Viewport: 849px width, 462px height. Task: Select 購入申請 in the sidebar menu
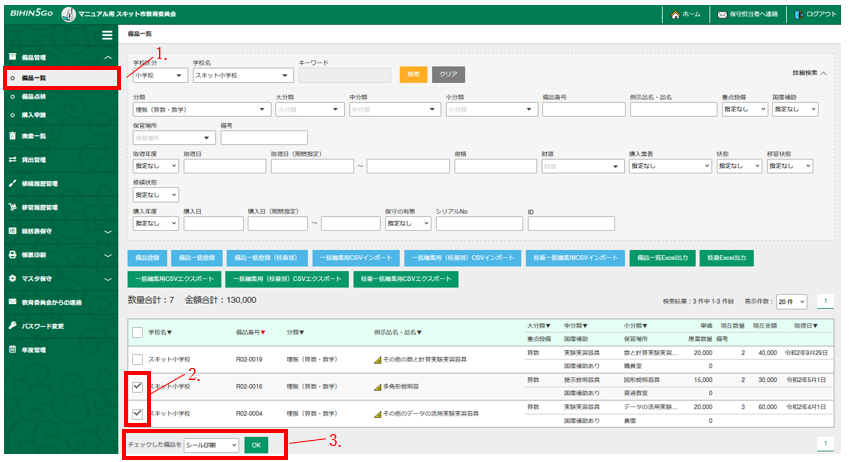click(34, 115)
